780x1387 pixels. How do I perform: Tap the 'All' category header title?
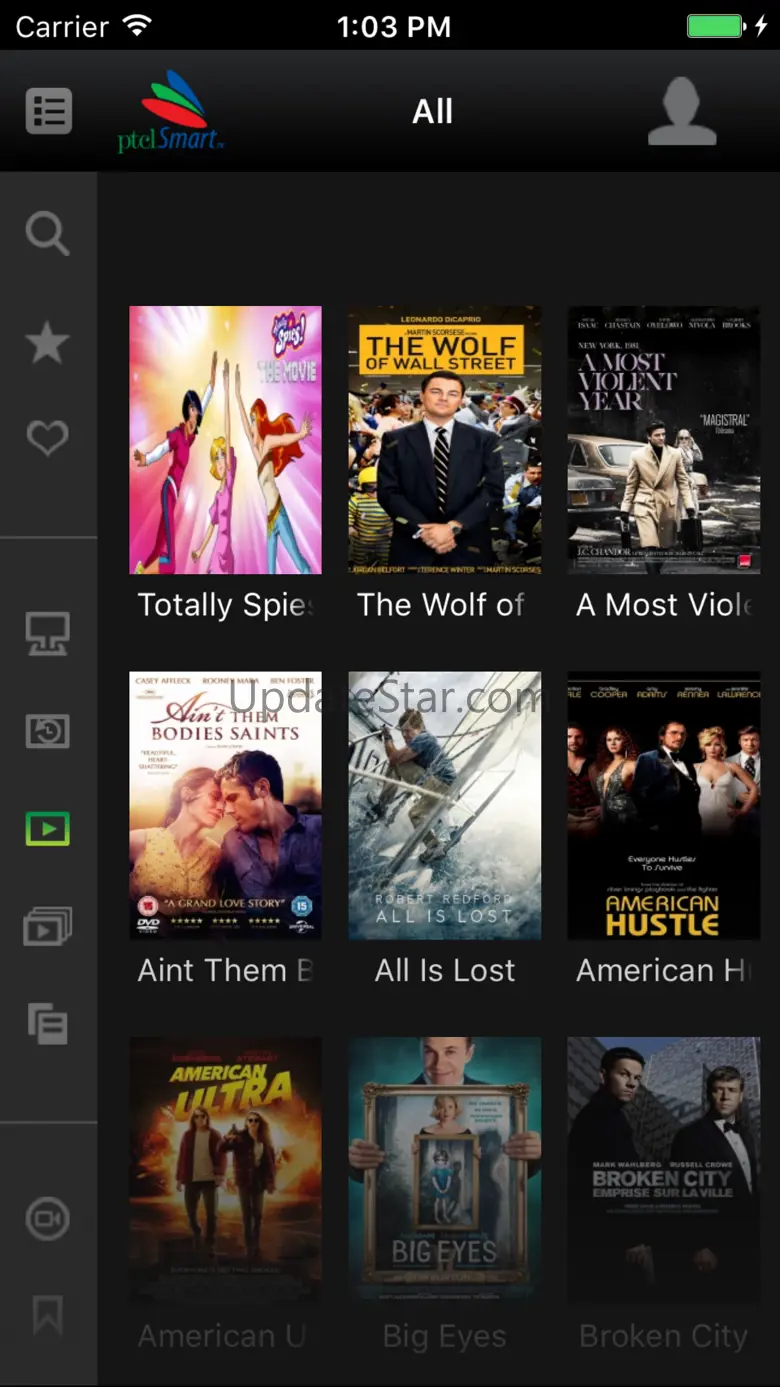[x=433, y=111]
